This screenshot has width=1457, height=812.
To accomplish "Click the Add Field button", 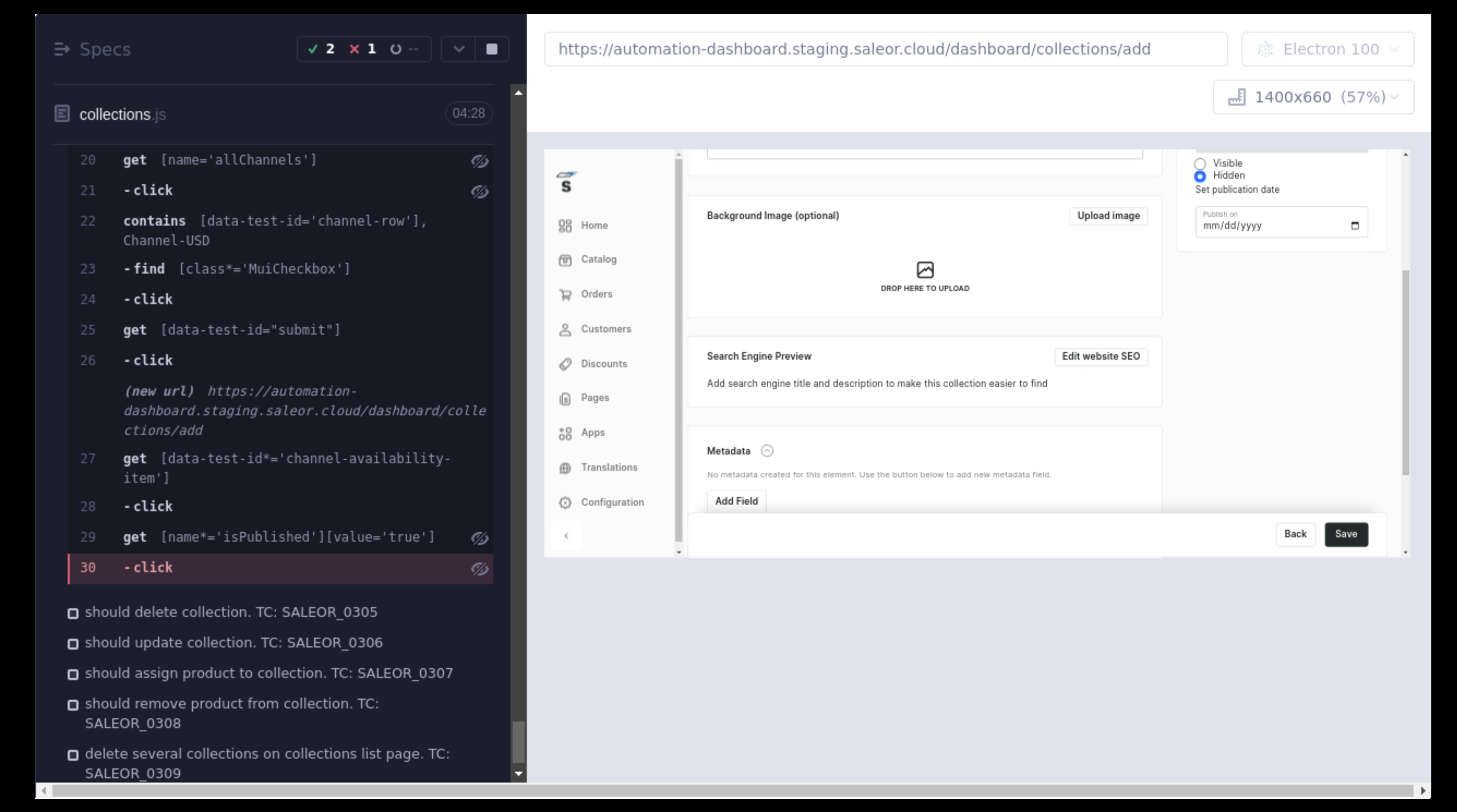I will [x=736, y=501].
